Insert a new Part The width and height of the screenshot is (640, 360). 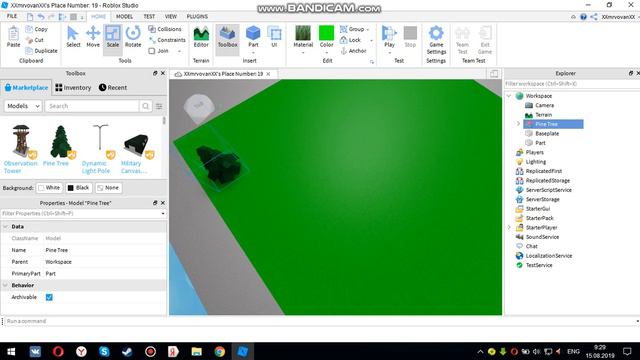coord(253,36)
